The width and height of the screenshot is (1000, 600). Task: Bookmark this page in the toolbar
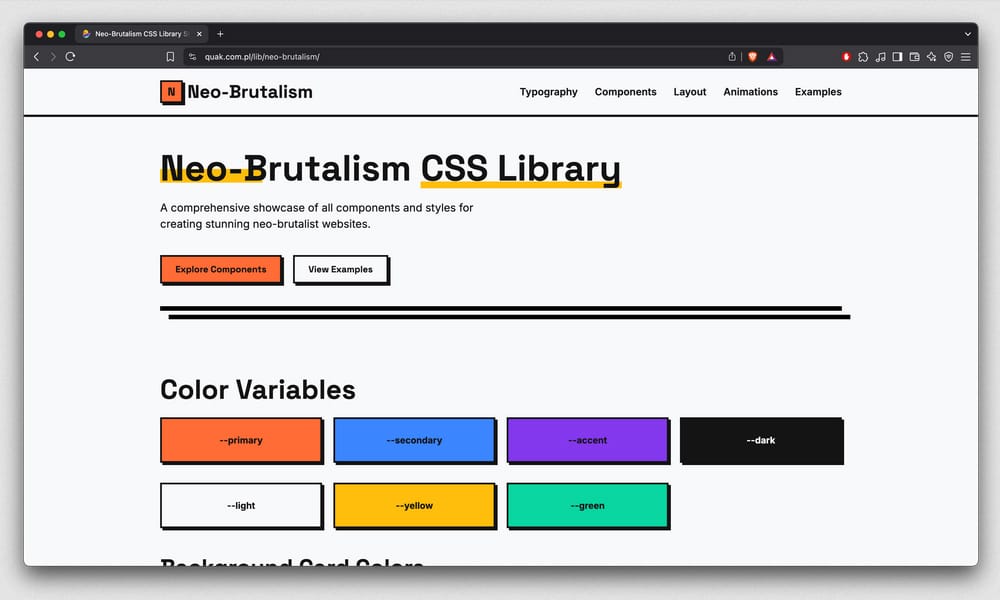click(170, 57)
